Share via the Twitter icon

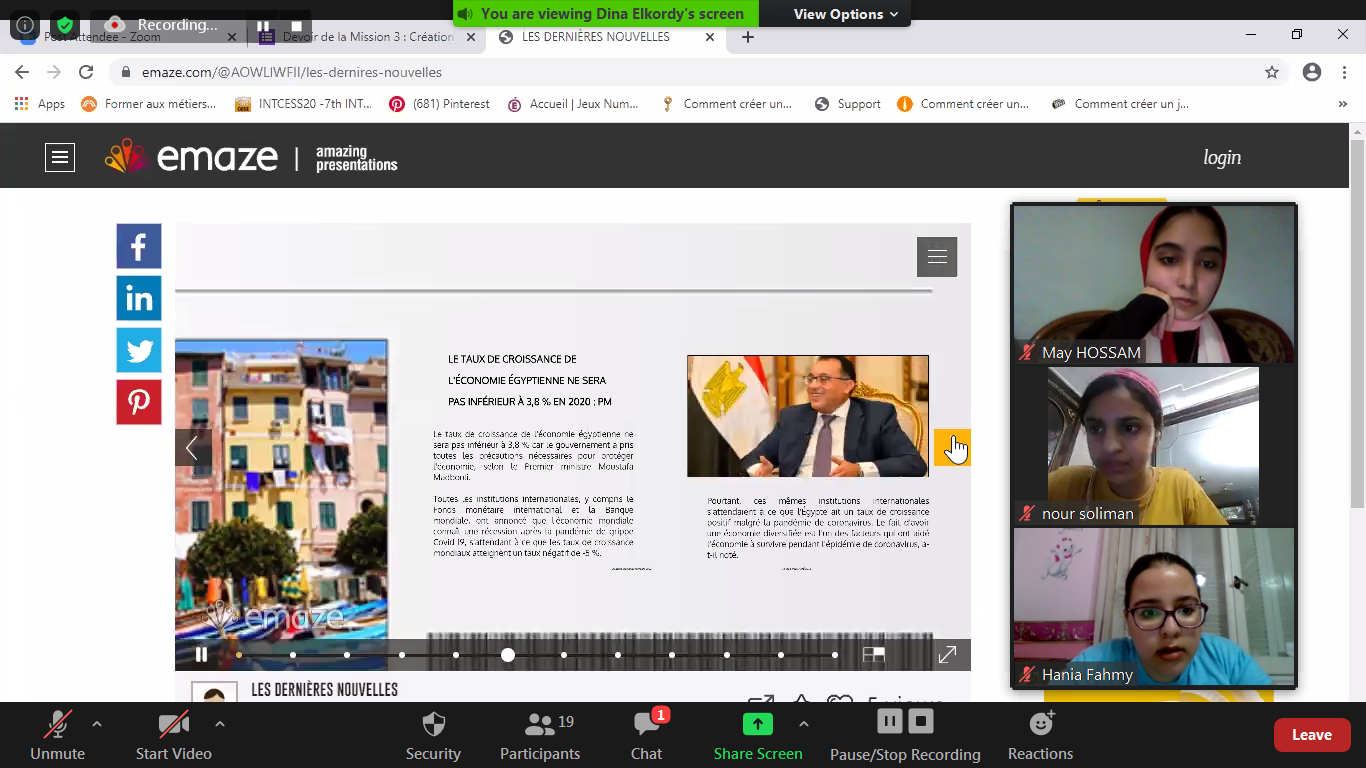[138, 350]
